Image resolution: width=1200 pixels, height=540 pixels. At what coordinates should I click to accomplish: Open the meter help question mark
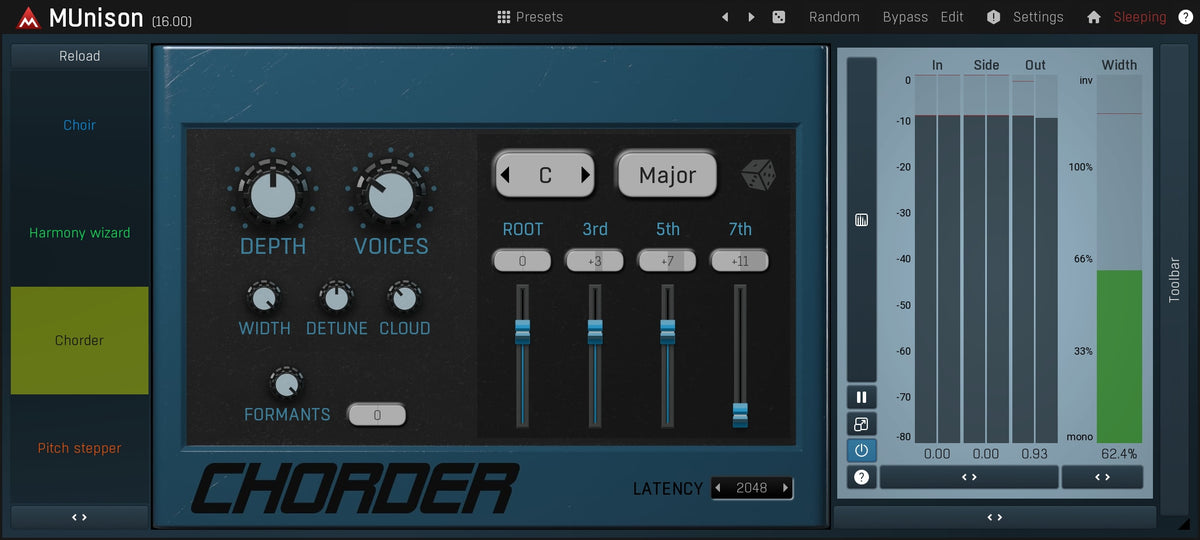[862, 478]
